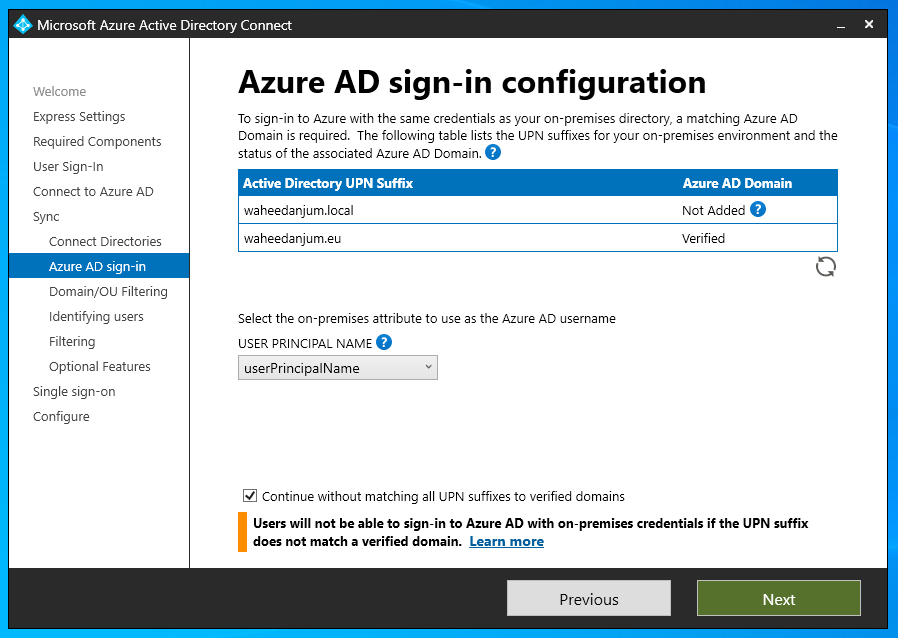
Task: Go to Welcome step in sidebar
Action: tap(60, 92)
